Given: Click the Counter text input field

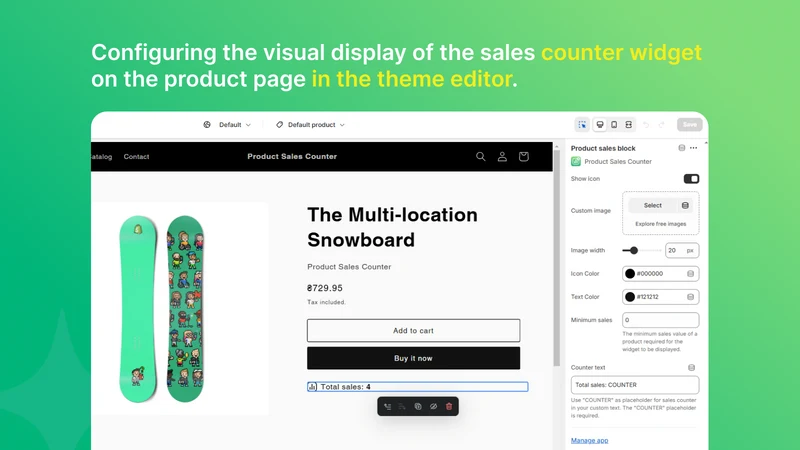Looking at the screenshot, I should (635, 385).
